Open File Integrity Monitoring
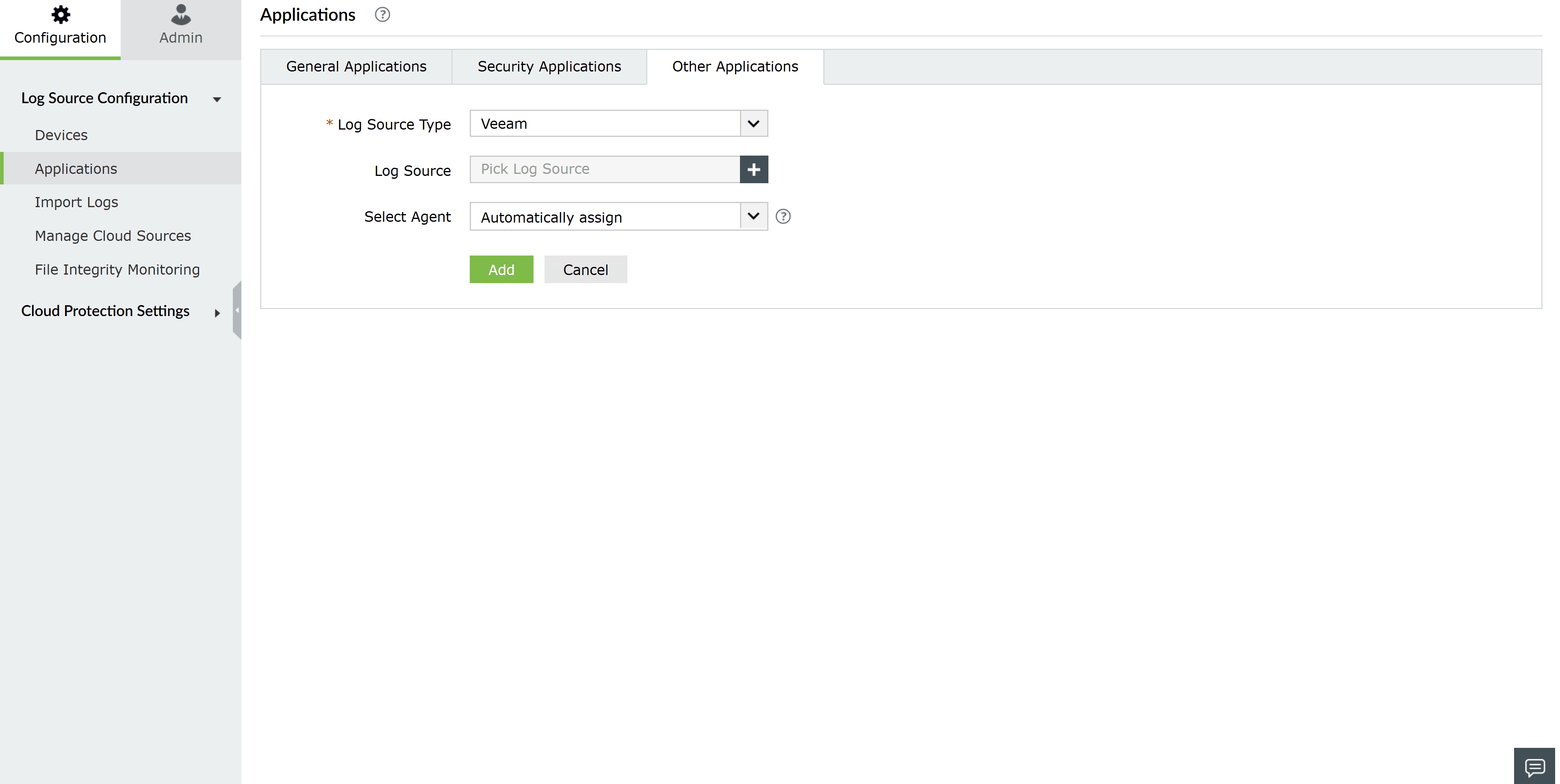Screen dimensions: 1560x784 pos(117,269)
